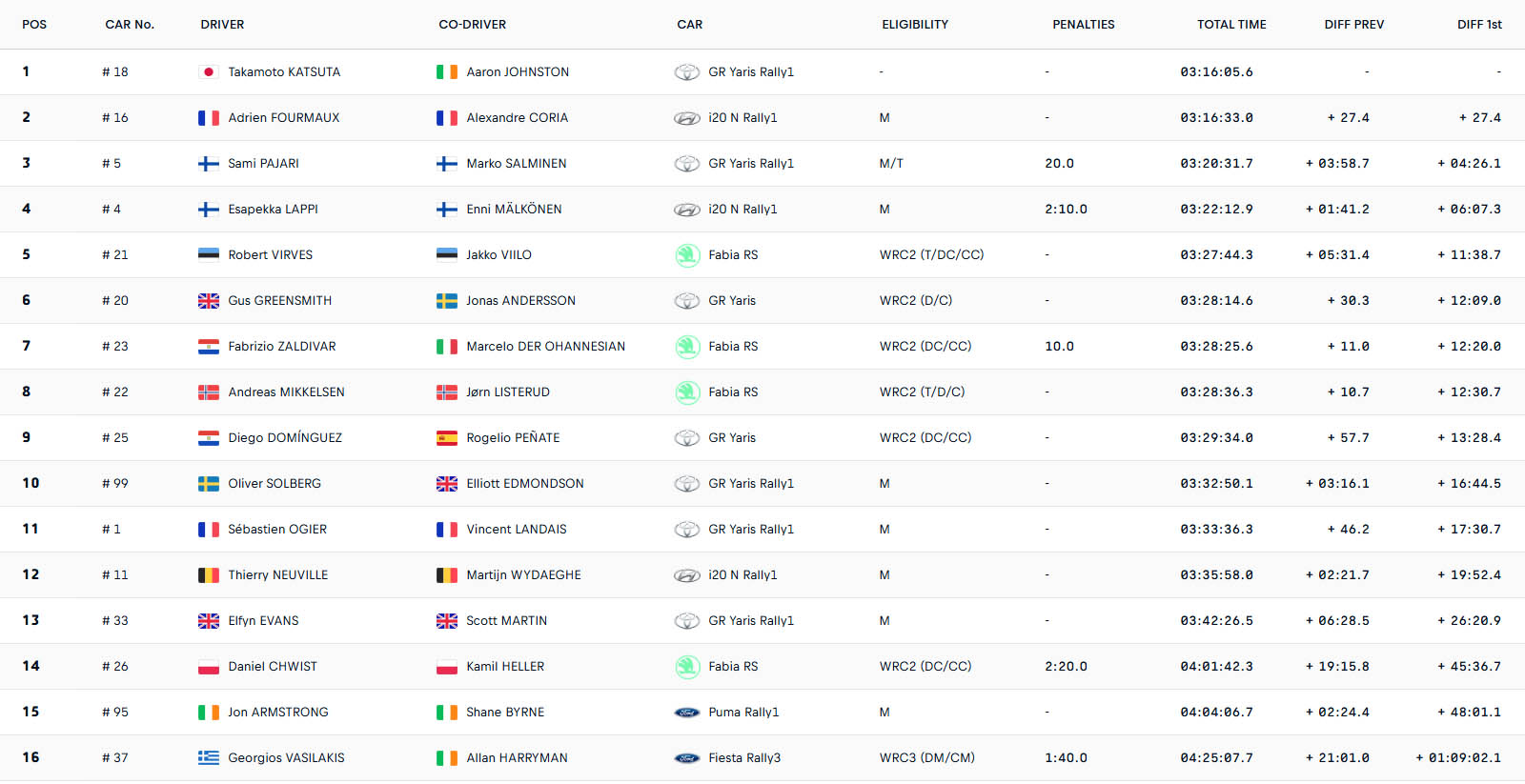Click Norwegian flag beside Andreas Mikkelsen
1525x784 pixels.
point(208,392)
